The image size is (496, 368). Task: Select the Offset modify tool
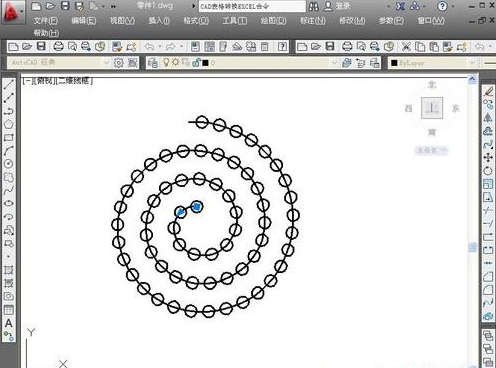point(488,131)
